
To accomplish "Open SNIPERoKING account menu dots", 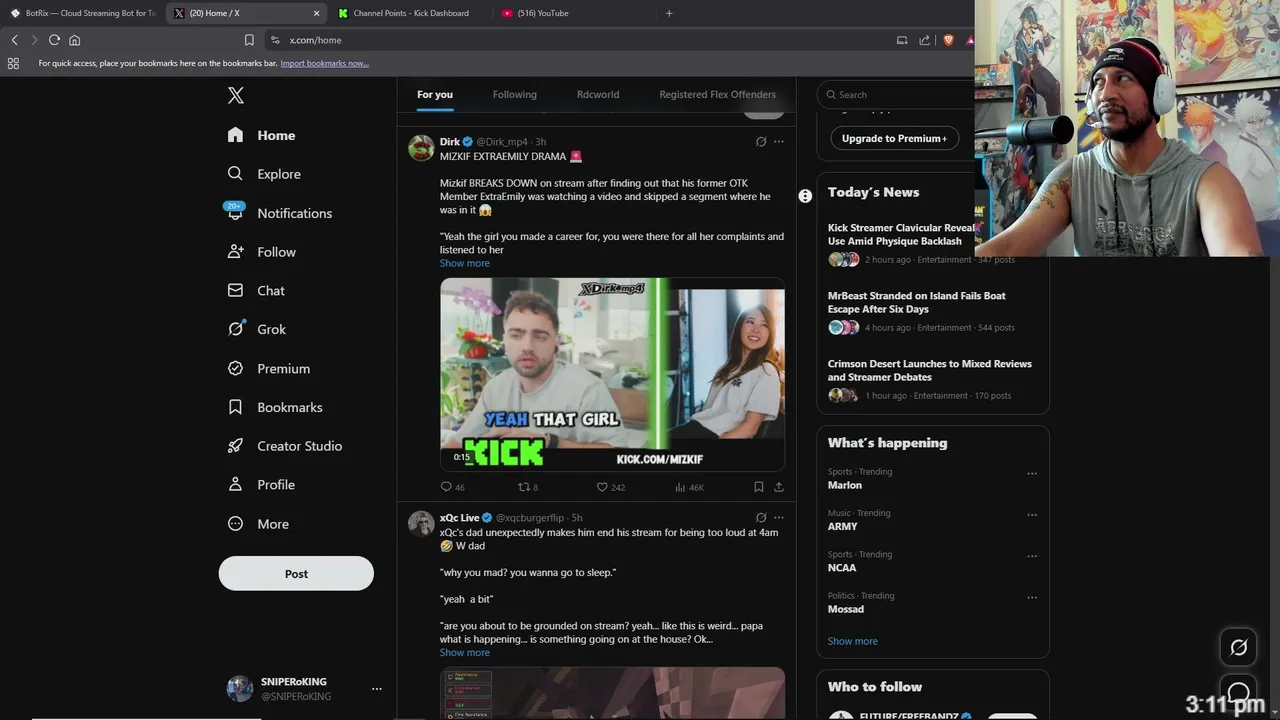I will point(377,689).
